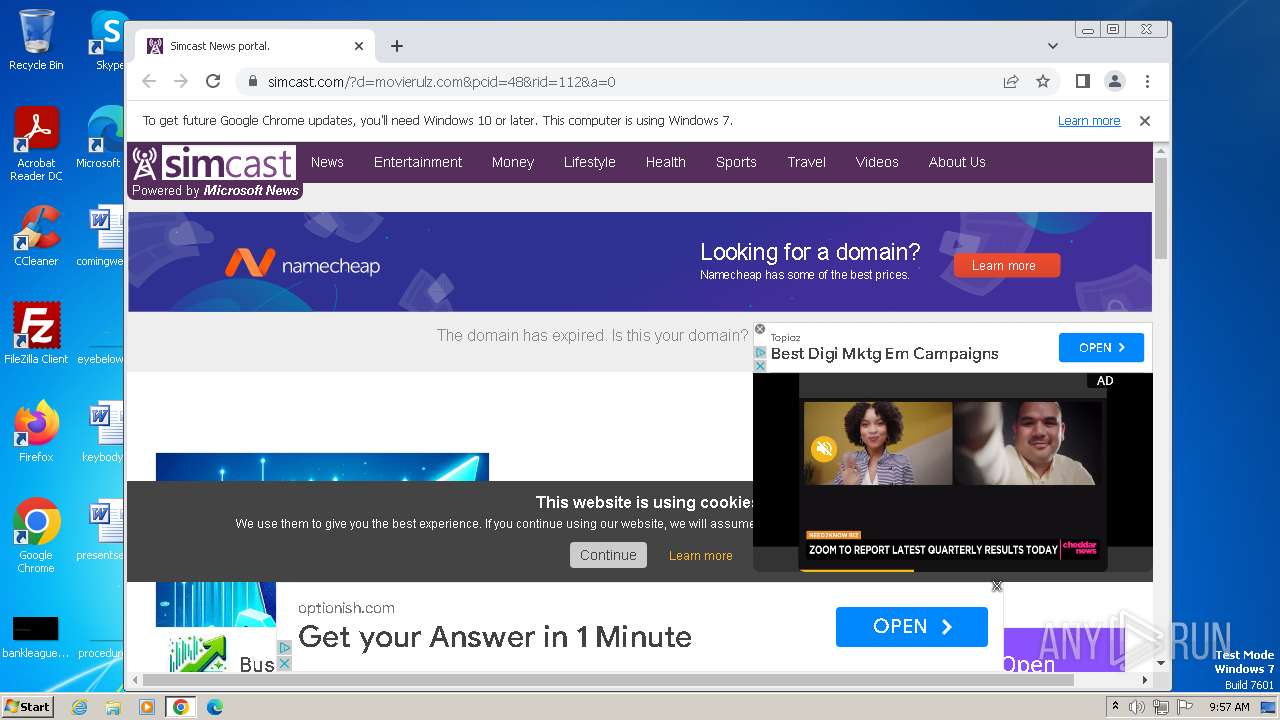
Task: Select the Google Chrome desktop icon
Action: click(36, 536)
